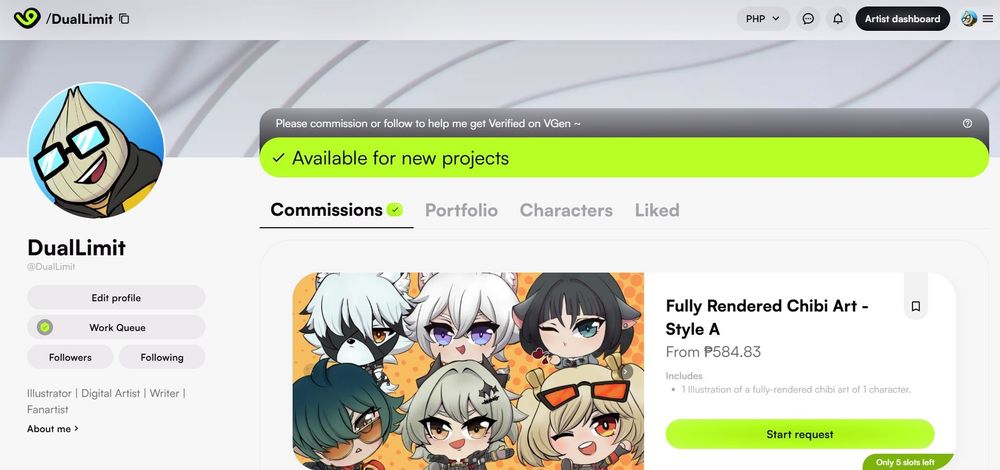
Task: Advance to next image via carousel arrow
Action: (x=627, y=371)
